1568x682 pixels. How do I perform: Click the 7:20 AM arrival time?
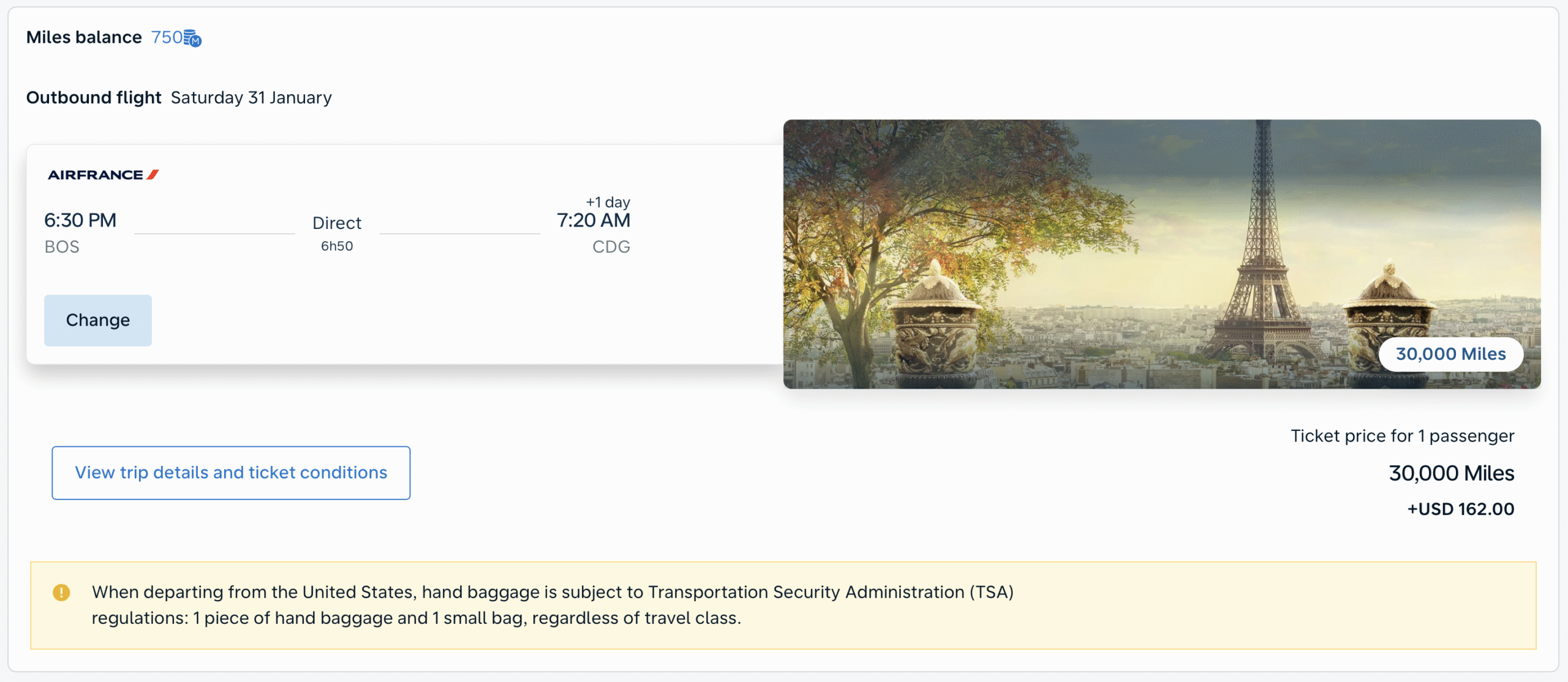(x=593, y=220)
